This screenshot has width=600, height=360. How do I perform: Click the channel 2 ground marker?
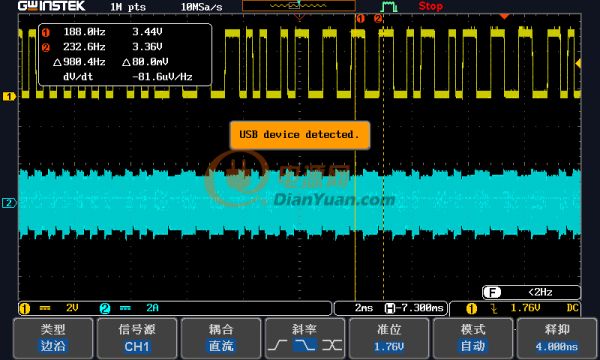(9, 203)
